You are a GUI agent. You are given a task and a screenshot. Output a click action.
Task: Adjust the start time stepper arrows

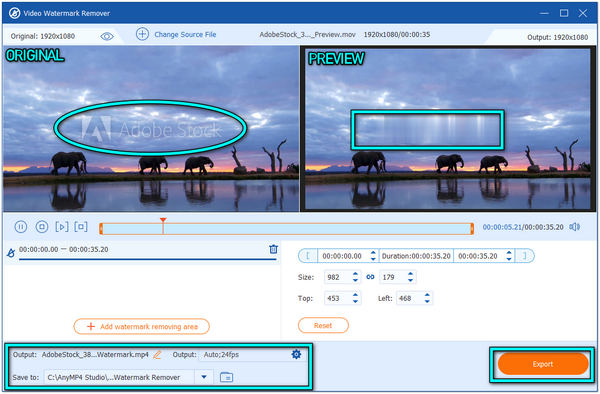[x=373, y=256]
